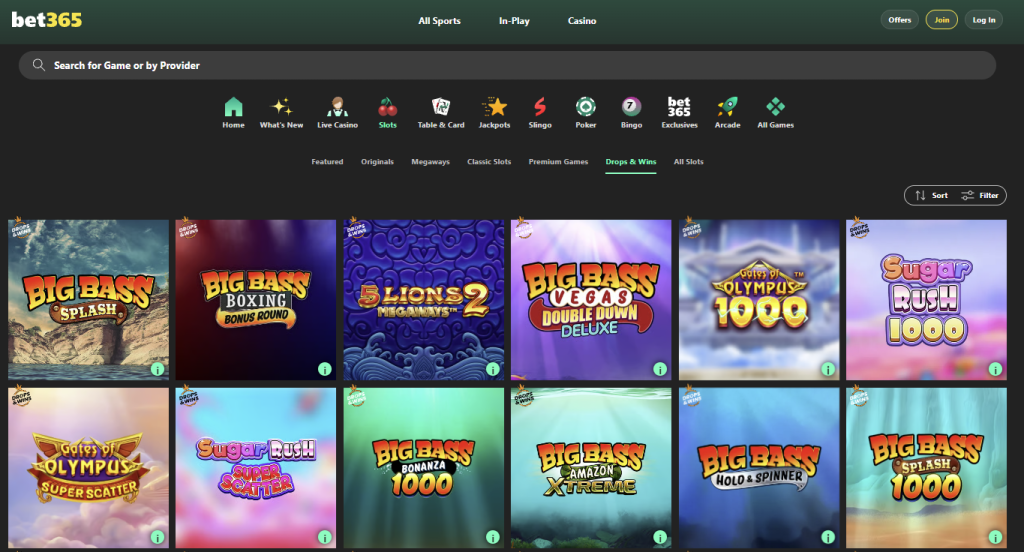Go to Live Casino dealer icon
The image size is (1024, 552).
337,106
